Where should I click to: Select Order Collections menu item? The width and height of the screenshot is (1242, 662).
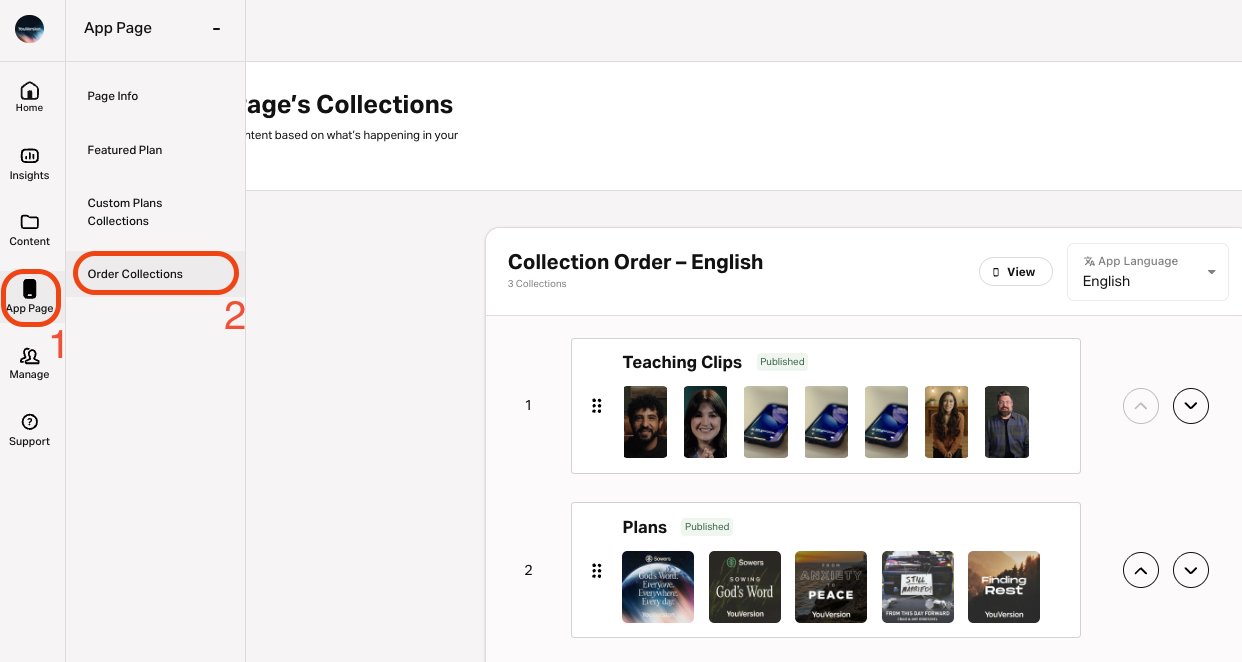[x=135, y=274]
